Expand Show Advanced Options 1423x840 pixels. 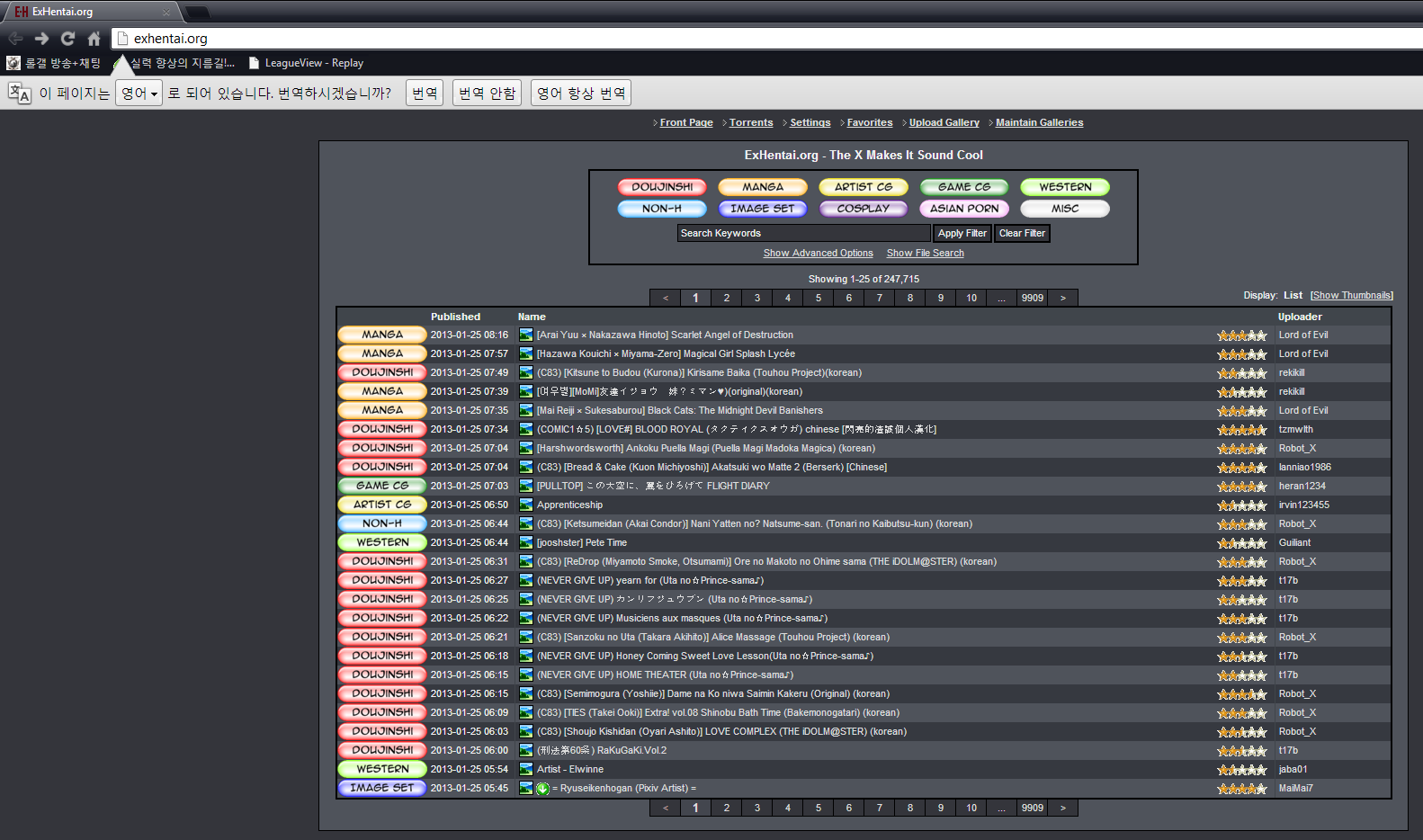(x=818, y=254)
